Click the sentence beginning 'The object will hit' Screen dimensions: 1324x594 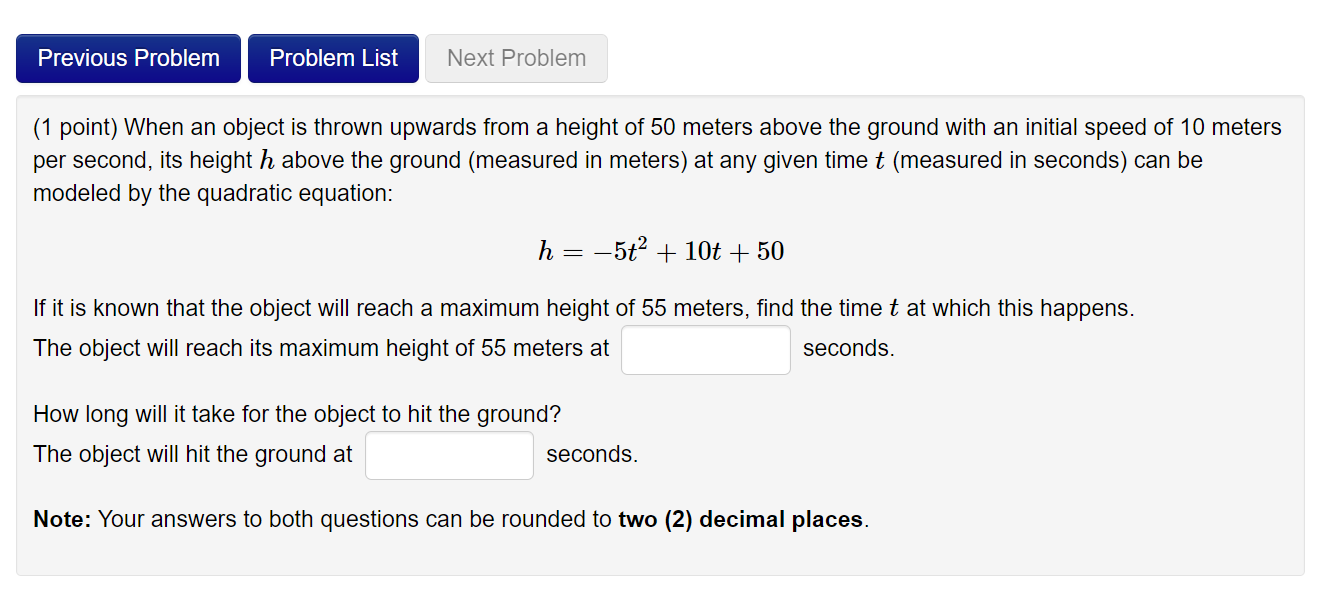pyautogui.click(x=192, y=454)
